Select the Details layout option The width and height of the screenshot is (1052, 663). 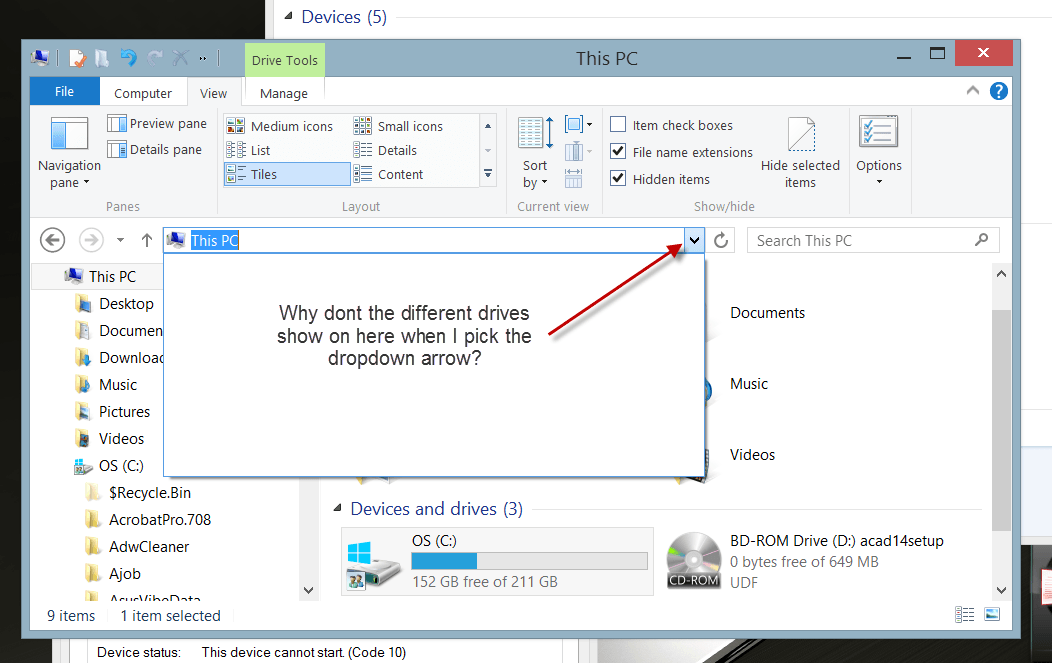point(396,150)
